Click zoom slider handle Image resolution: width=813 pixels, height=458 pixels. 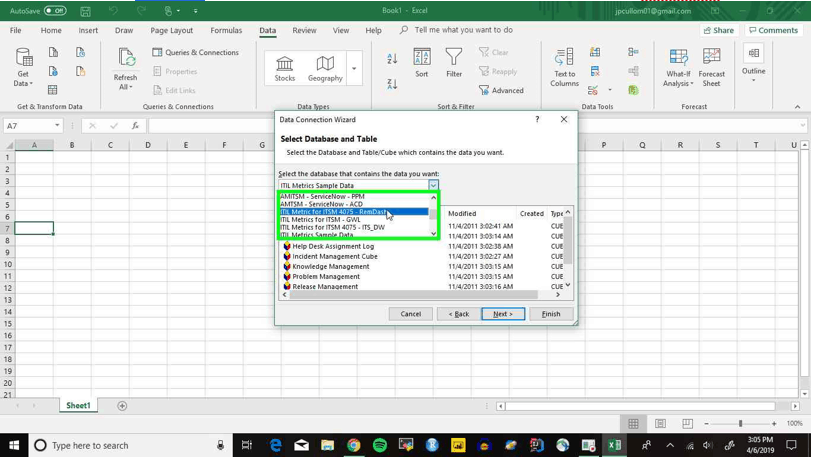(x=740, y=424)
